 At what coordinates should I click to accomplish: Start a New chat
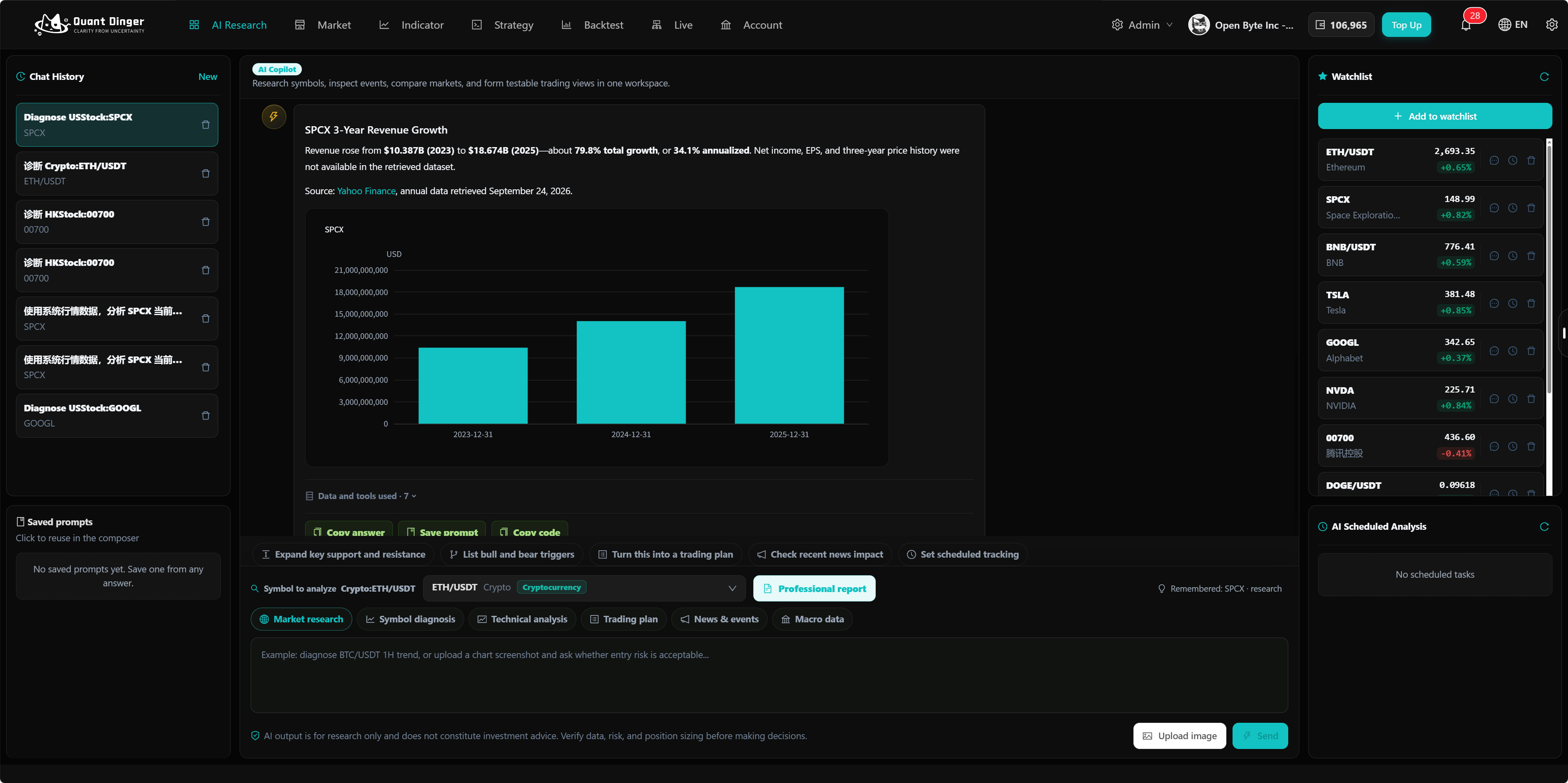pos(208,77)
